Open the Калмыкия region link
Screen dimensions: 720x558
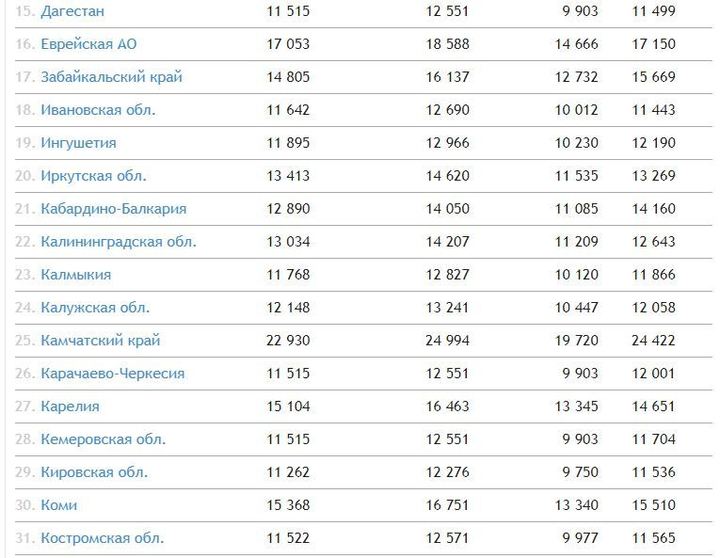(76, 275)
